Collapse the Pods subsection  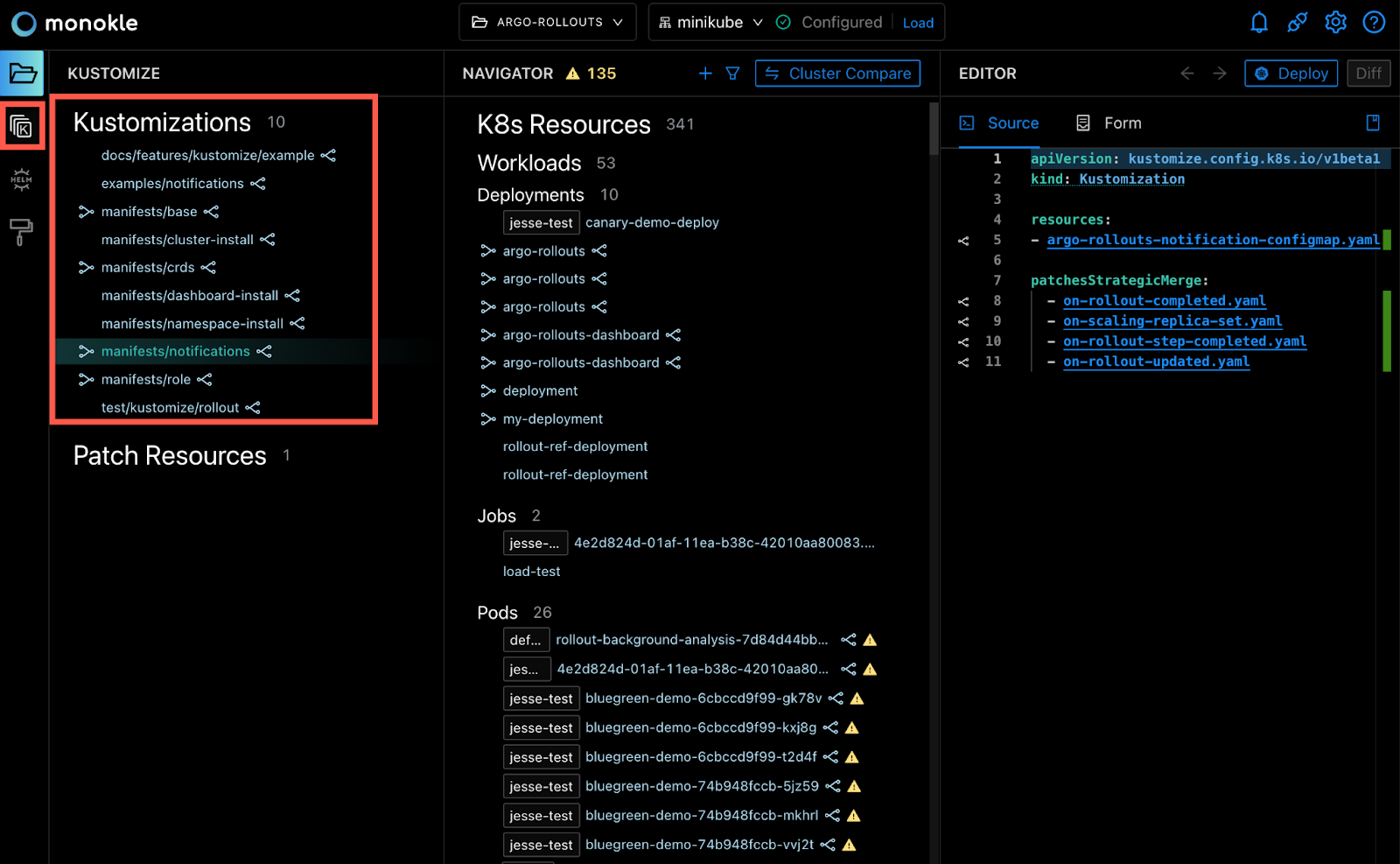tap(497, 613)
